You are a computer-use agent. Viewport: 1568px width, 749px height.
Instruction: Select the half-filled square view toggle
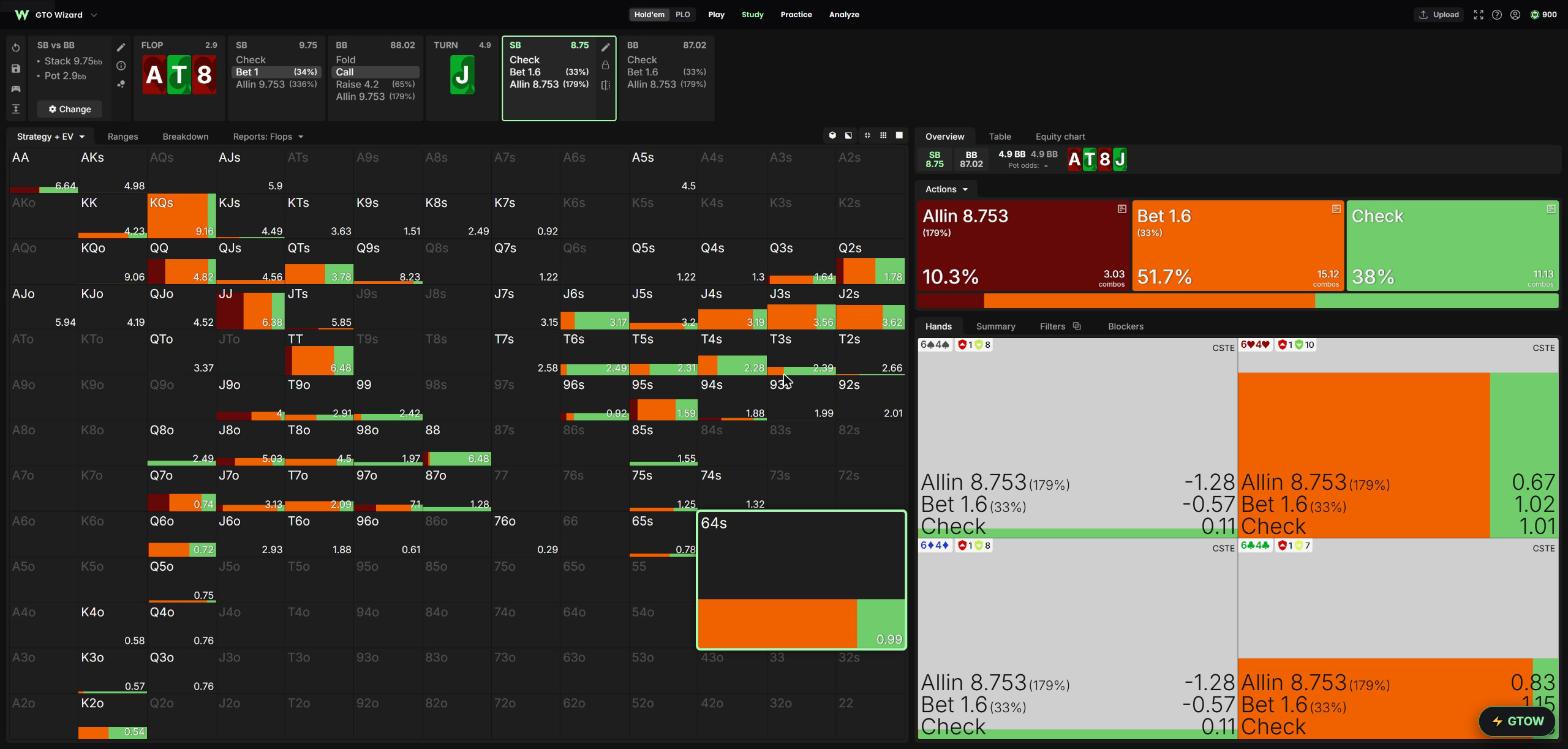[849, 136]
